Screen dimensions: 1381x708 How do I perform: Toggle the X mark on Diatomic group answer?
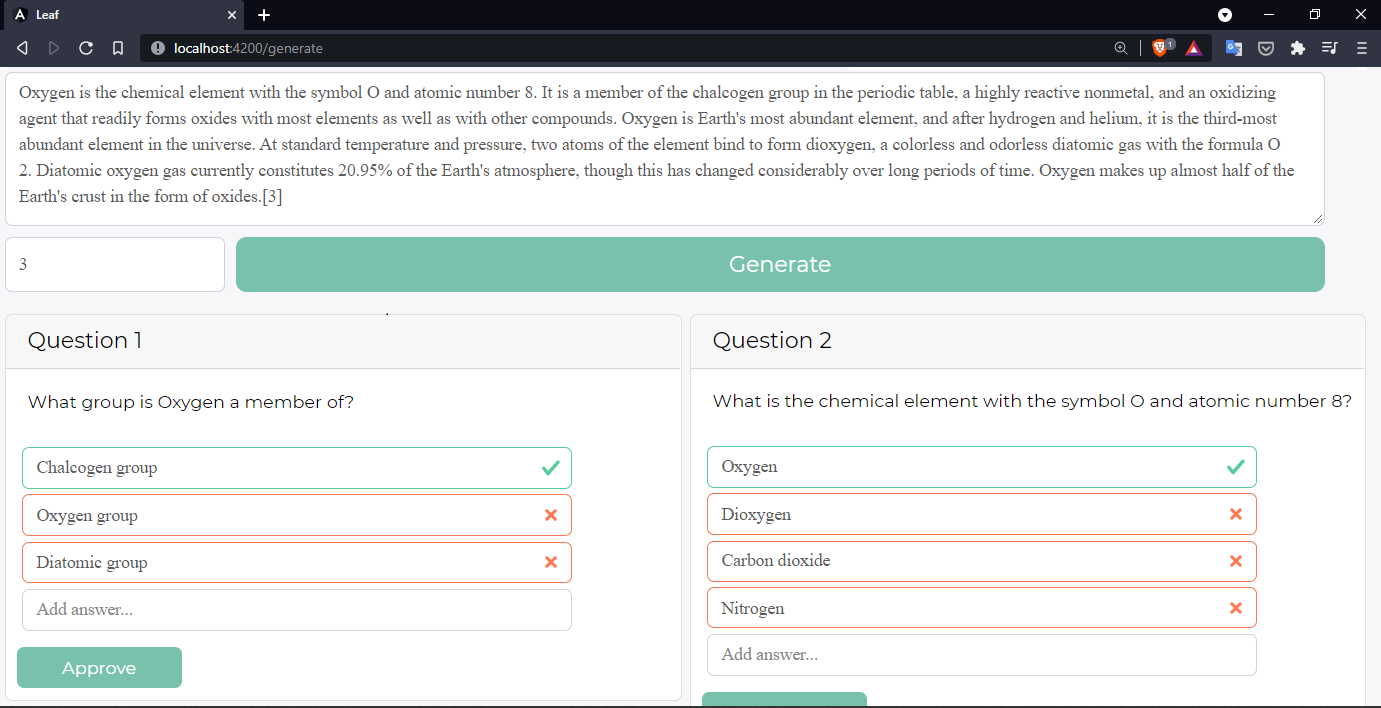[550, 562]
